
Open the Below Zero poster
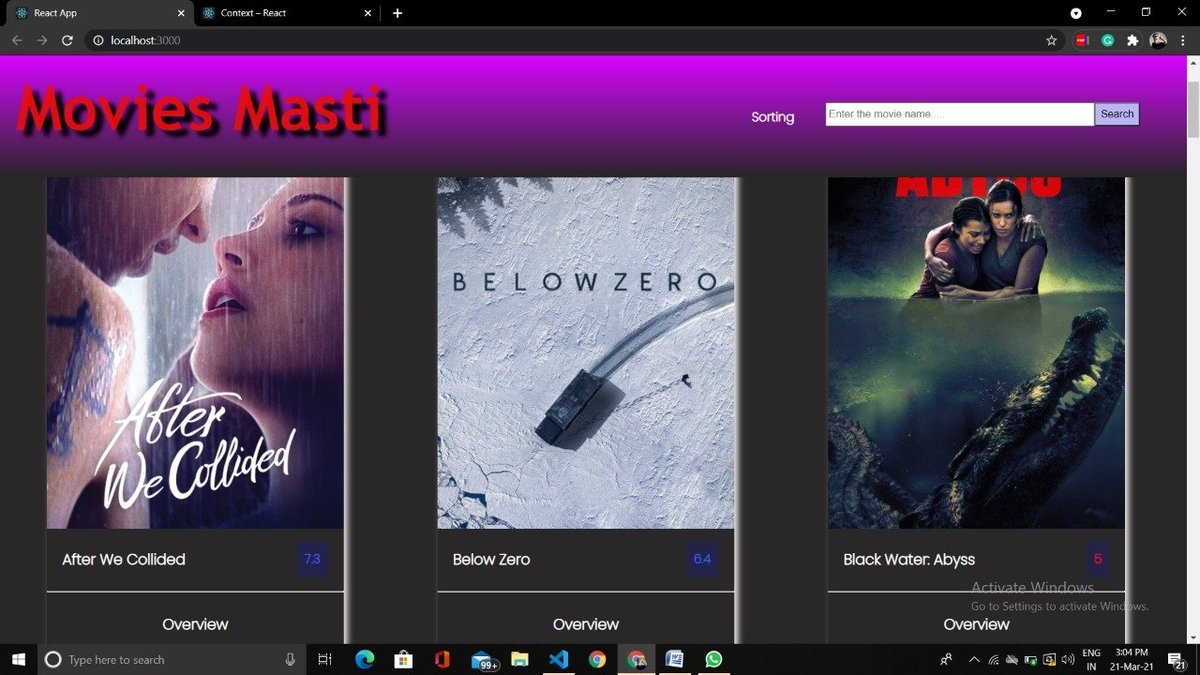coord(586,353)
